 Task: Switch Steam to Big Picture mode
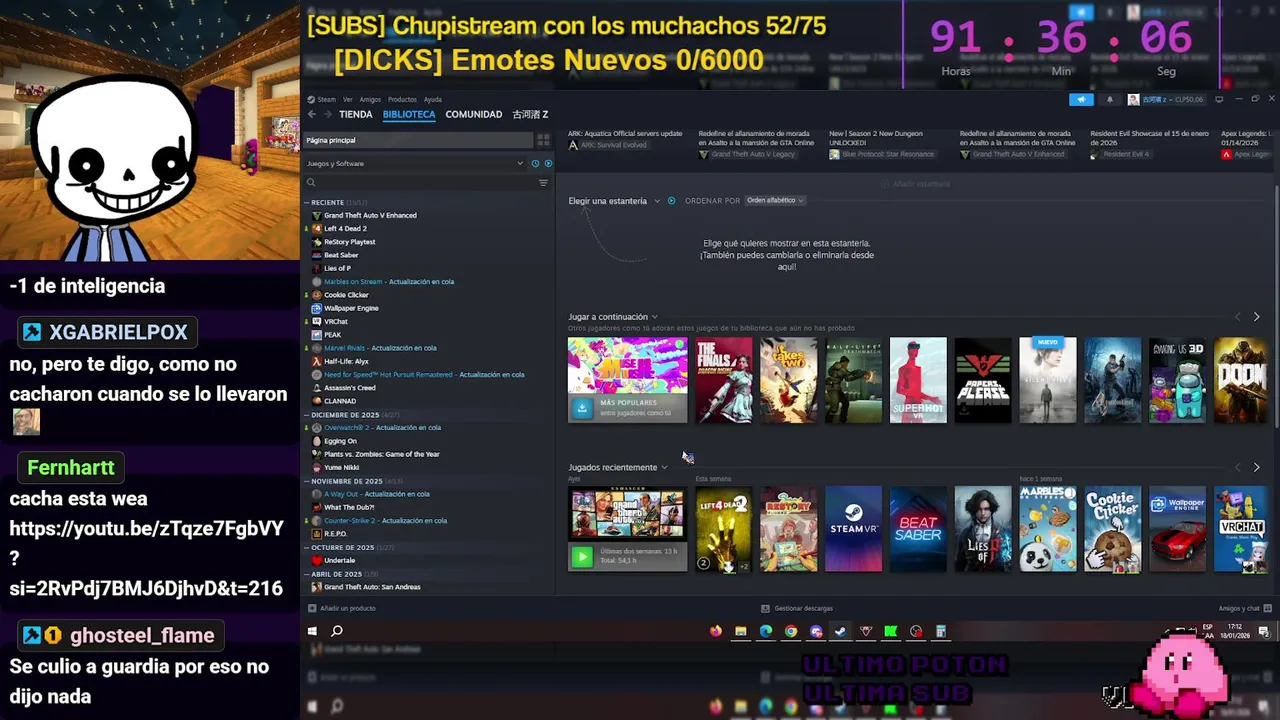[1219, 99]
